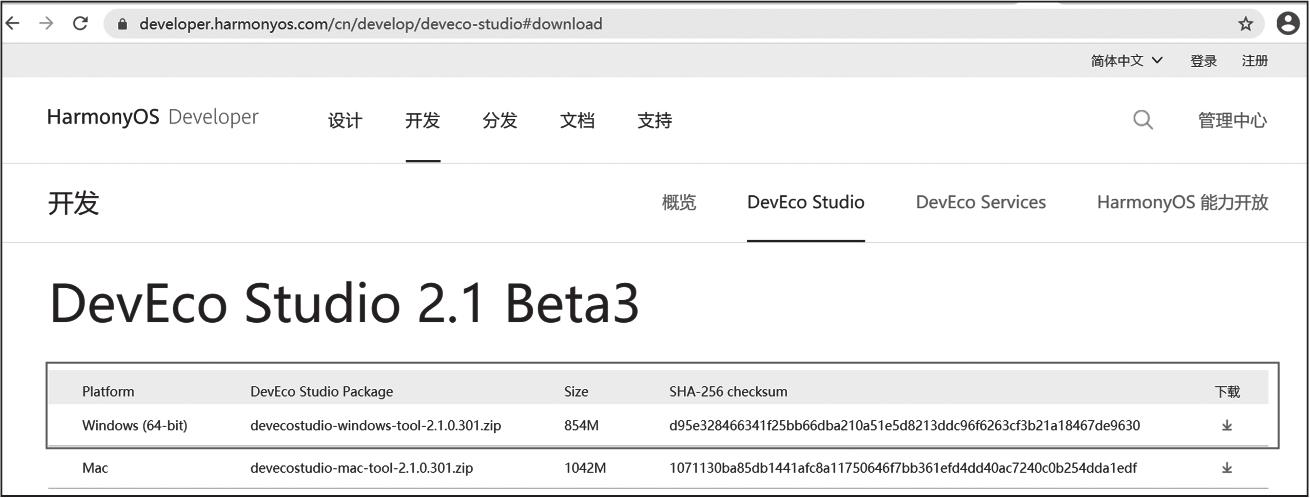
Task: Reload the page with refresh icon
Action: (x=80, y=24)
